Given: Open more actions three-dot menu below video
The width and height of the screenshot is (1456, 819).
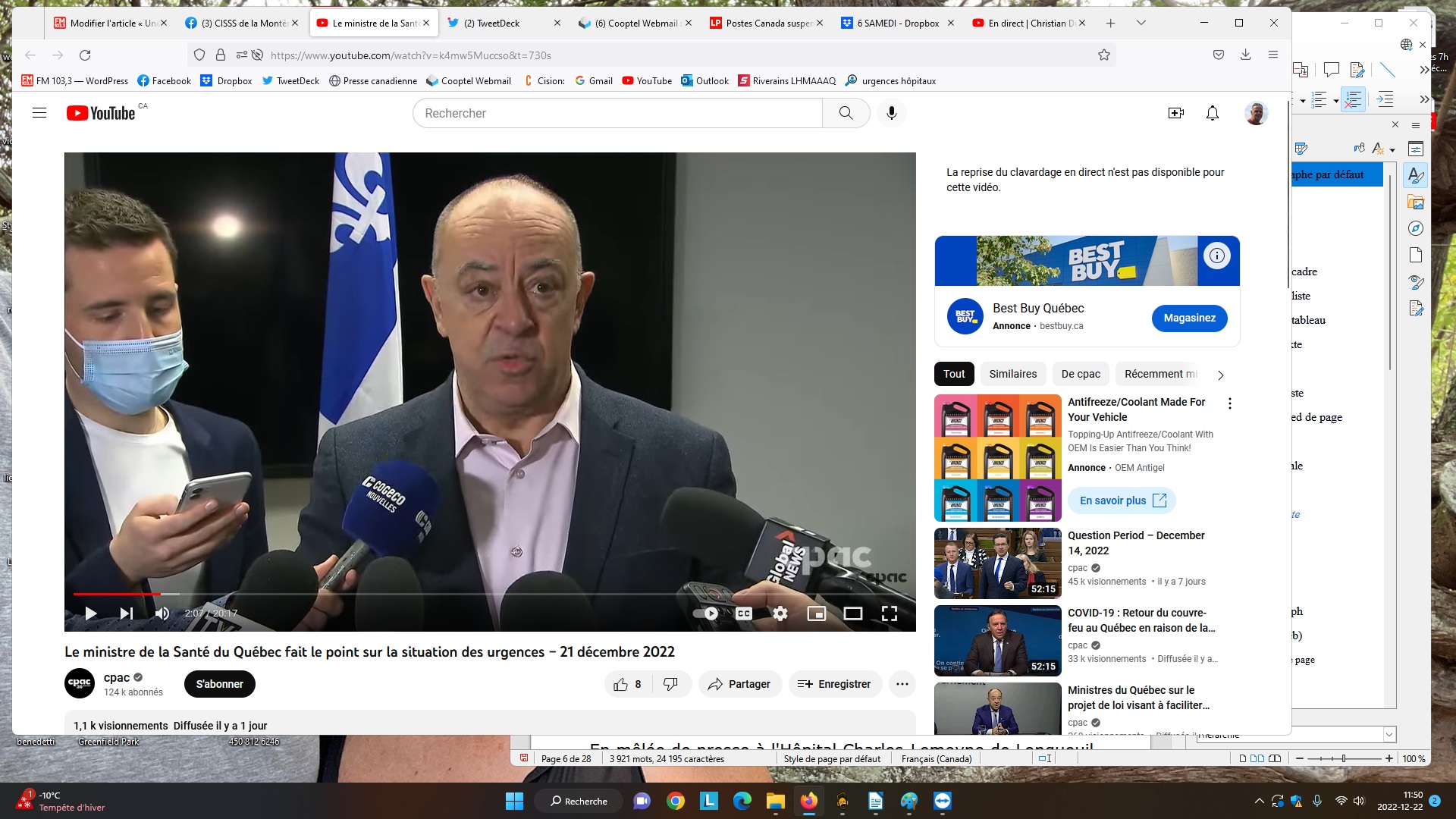Looking at the screenshot, I should coord(902,684).
